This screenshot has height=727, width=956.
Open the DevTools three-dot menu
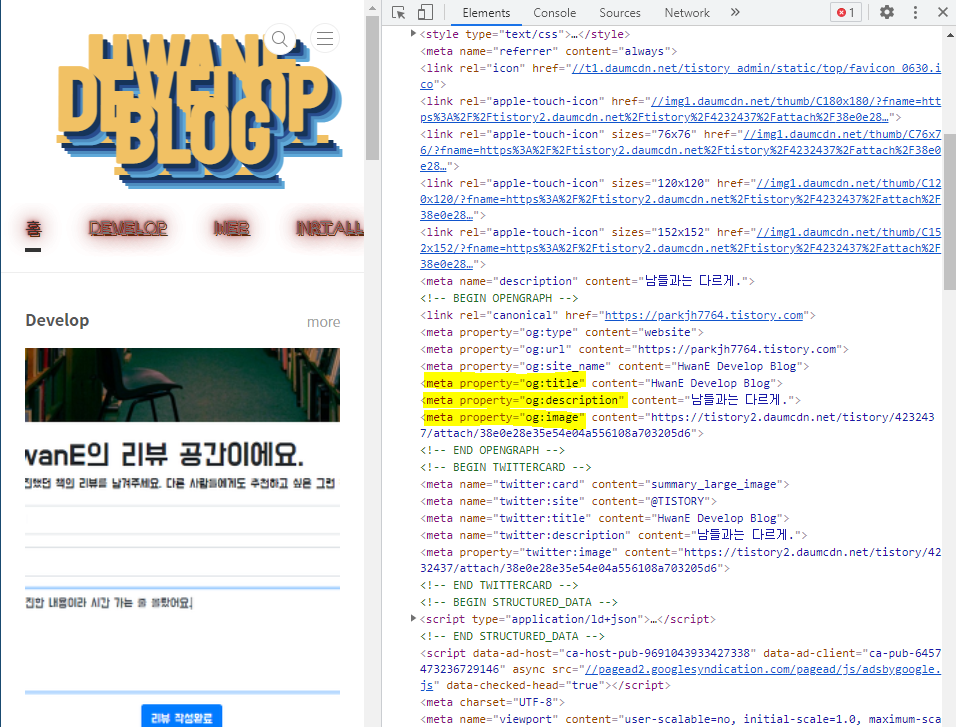(x=915, y=12)
